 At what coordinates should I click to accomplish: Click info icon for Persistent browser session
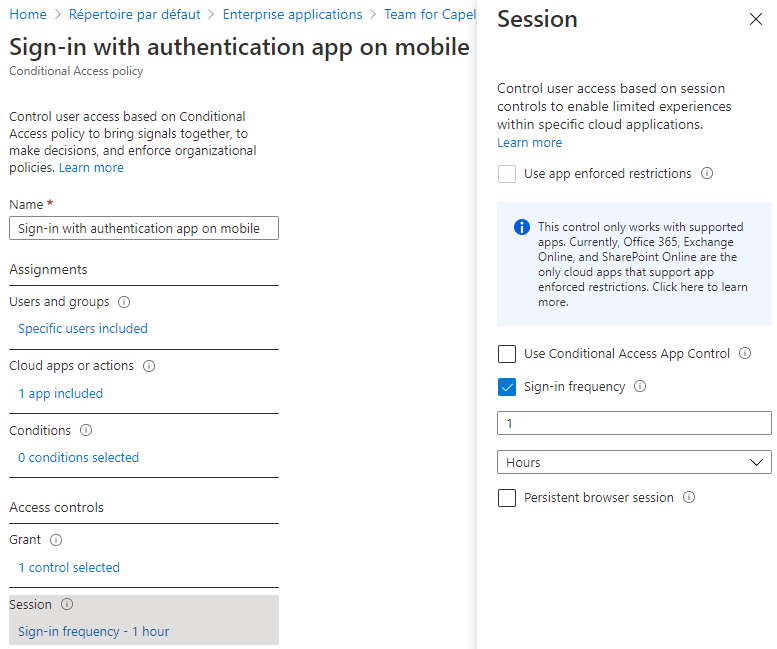pos(689,498)
